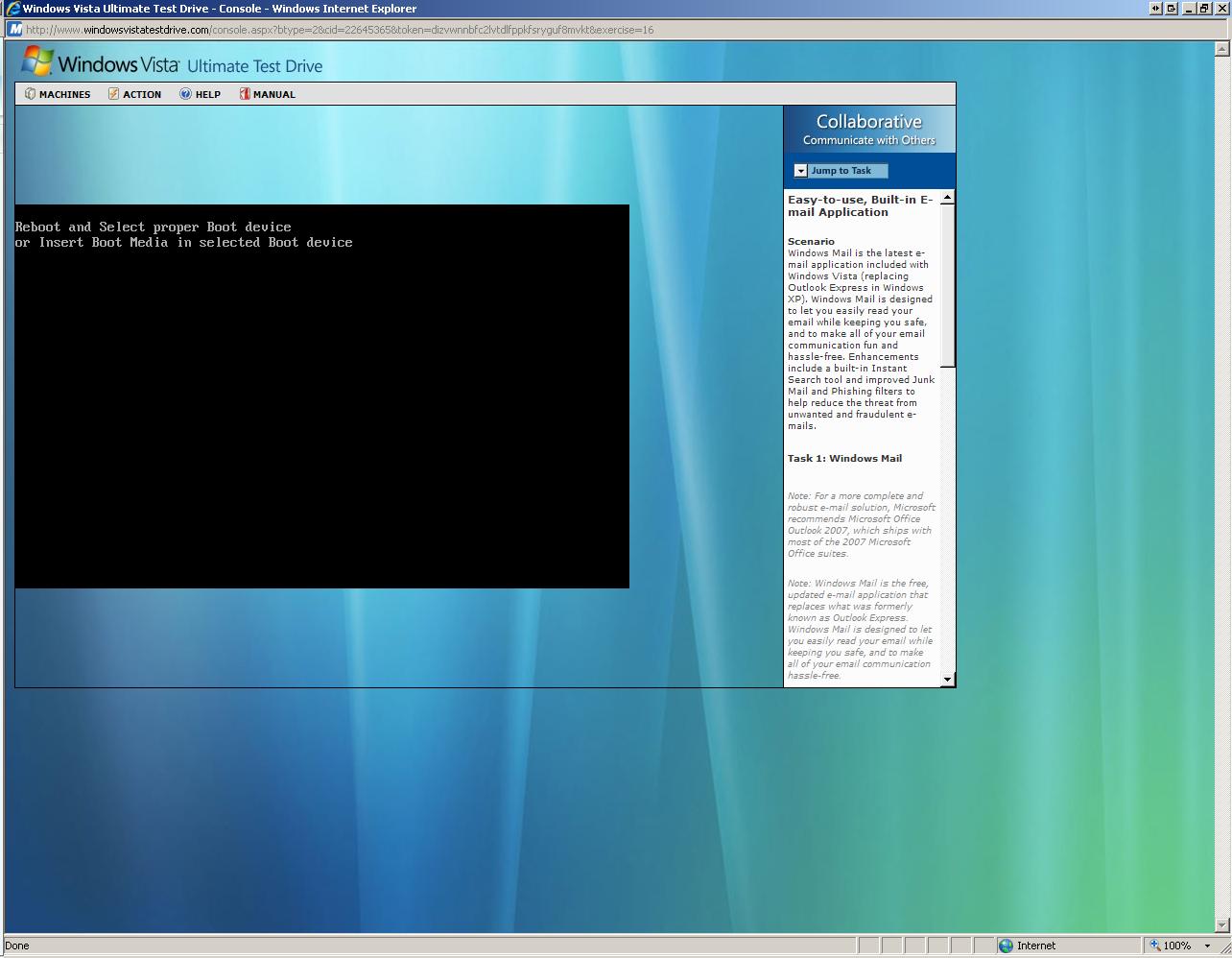Open the Help menu
Image resolution: width=1232 pixels, height=958 pixels.
tap(200, 94)
